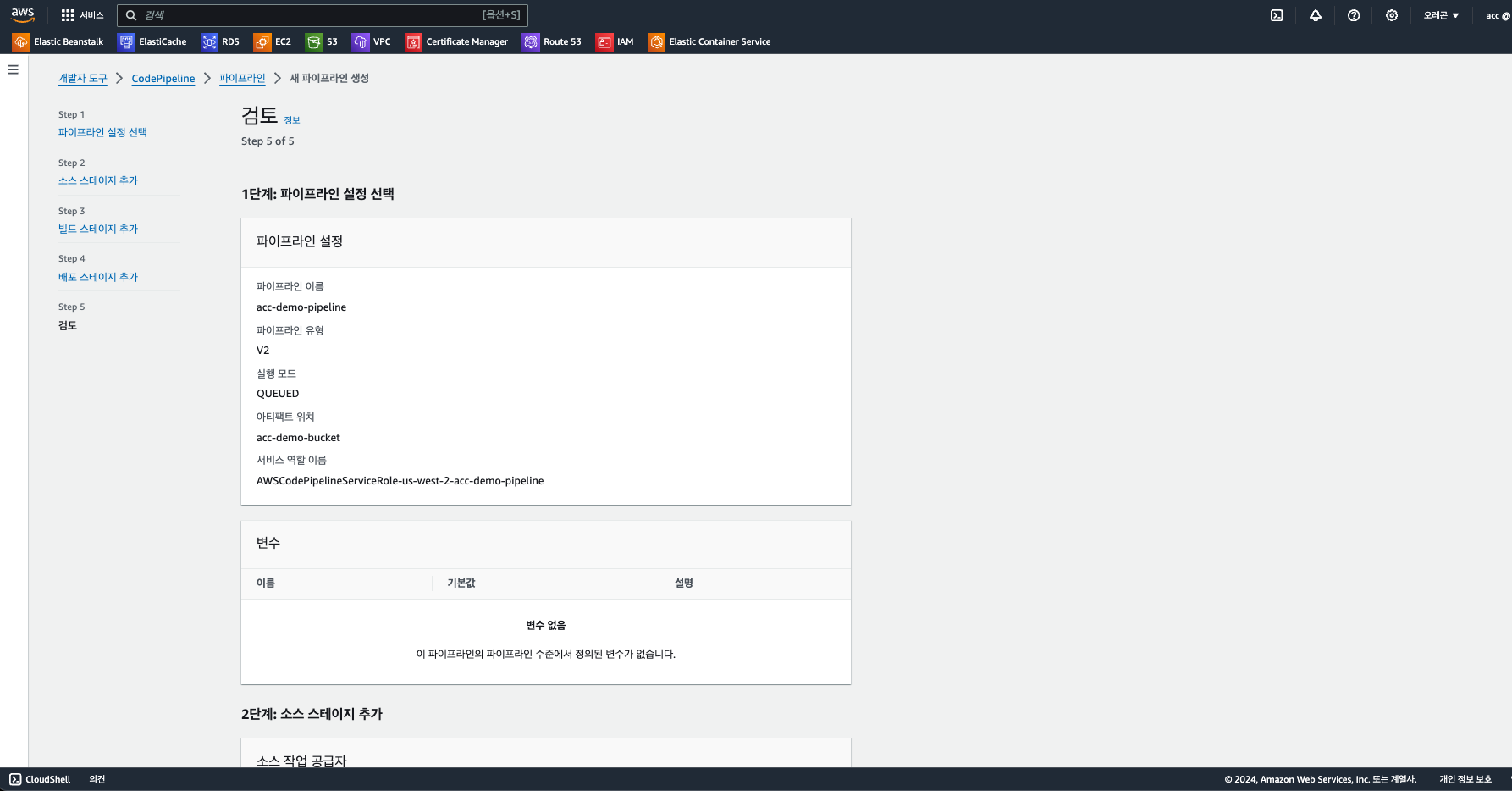Open the 정보 info link

point(292,120)
